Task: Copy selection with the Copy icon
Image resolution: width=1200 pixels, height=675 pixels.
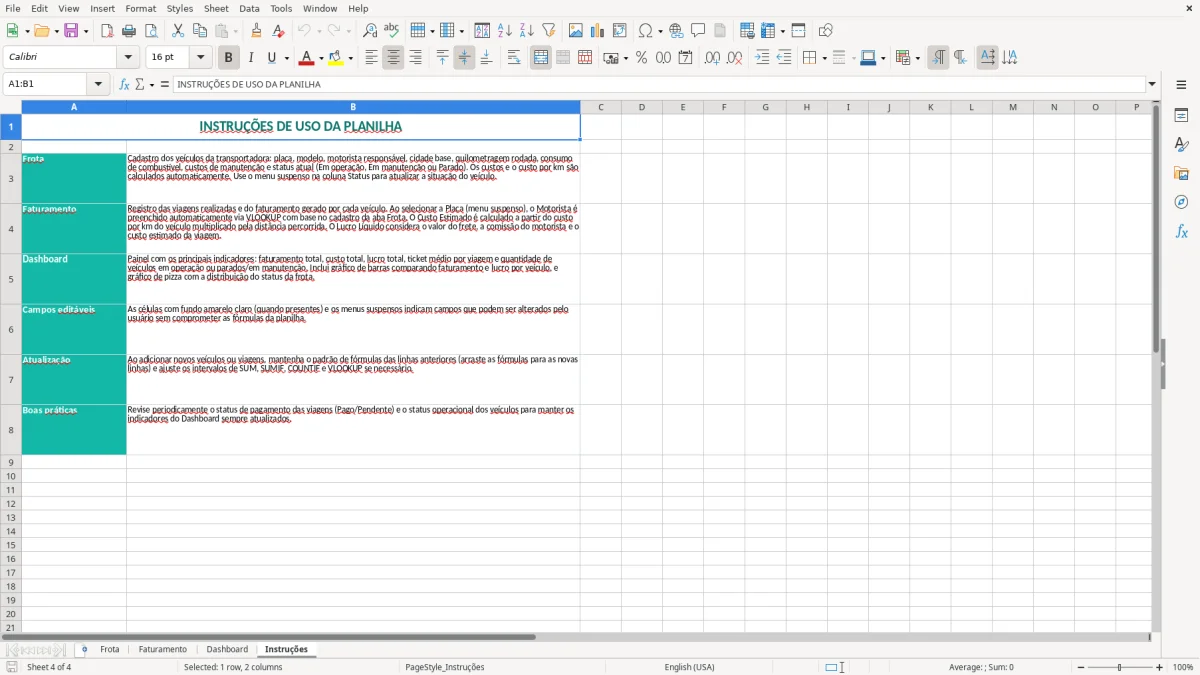Action: pyautogui.click(x=200, y=31)
